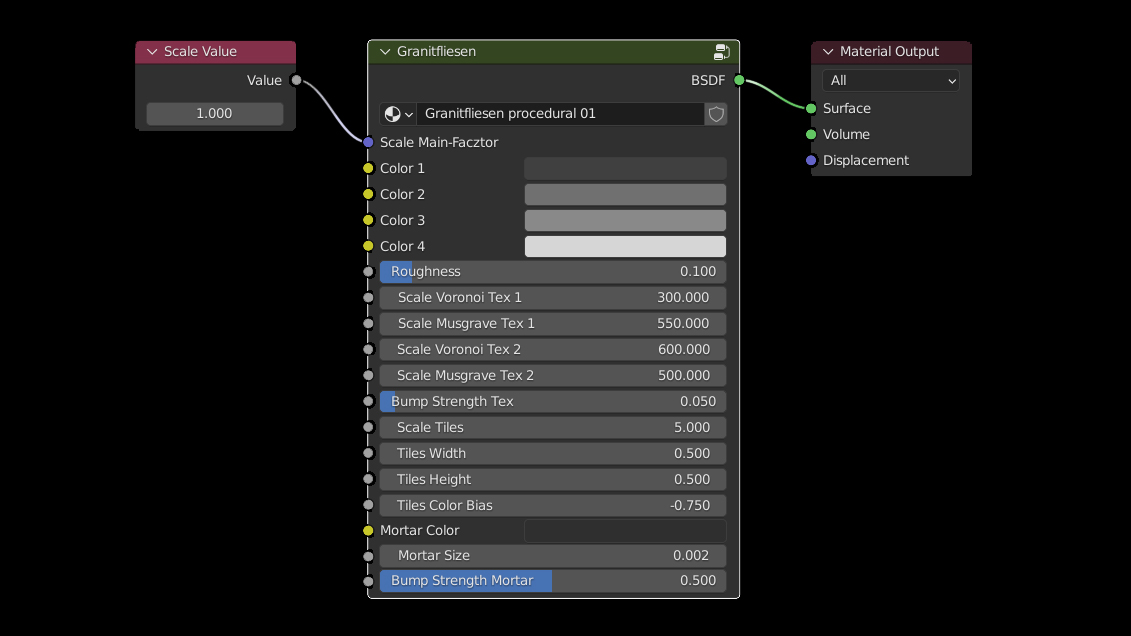
Task: Collapse the Granitfliesen node
Action: [384, 52]
